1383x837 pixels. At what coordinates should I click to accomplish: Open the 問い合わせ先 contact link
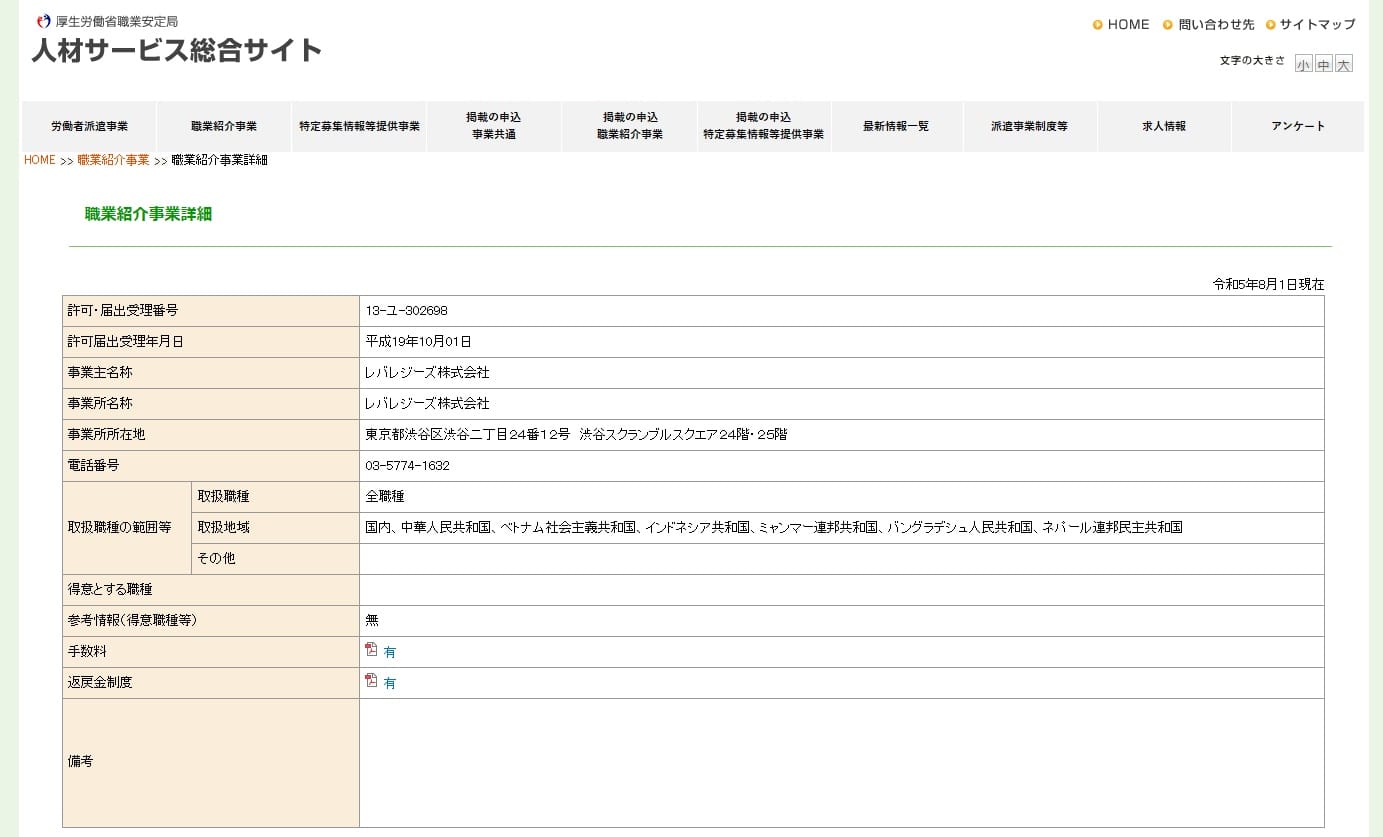click(x=1216, y=24)
